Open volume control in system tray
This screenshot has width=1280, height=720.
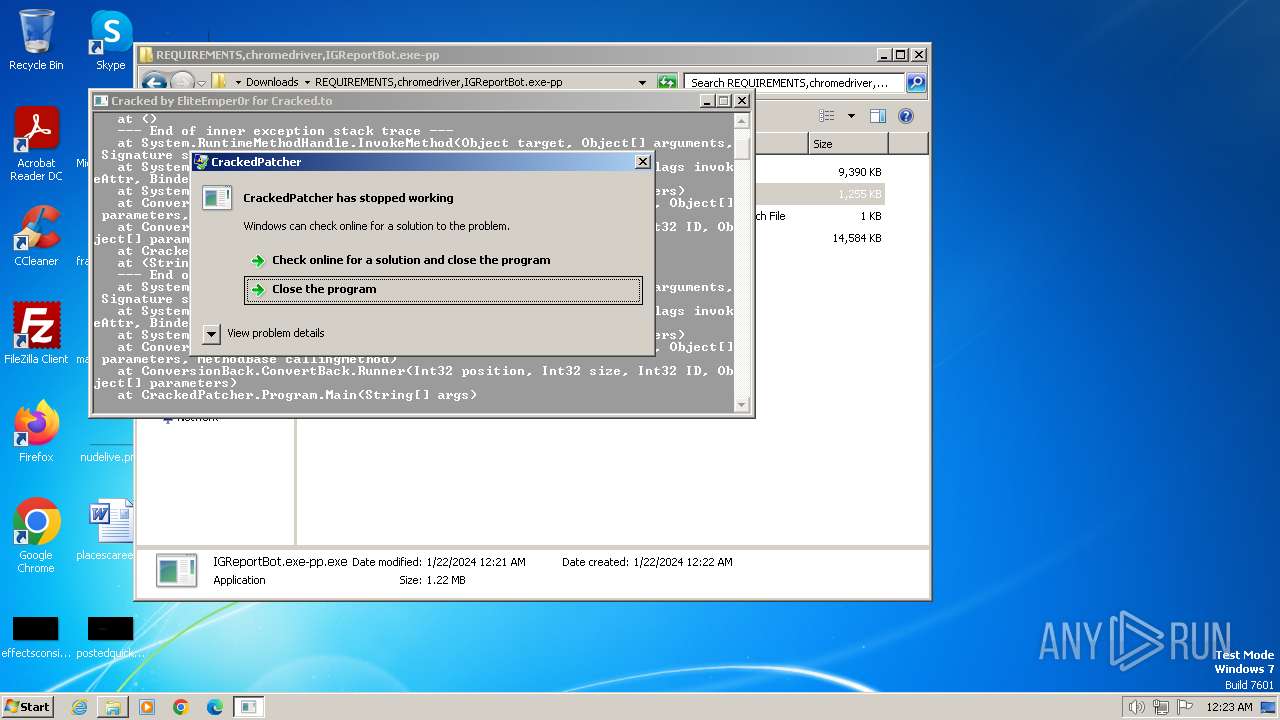(1136, 707)
